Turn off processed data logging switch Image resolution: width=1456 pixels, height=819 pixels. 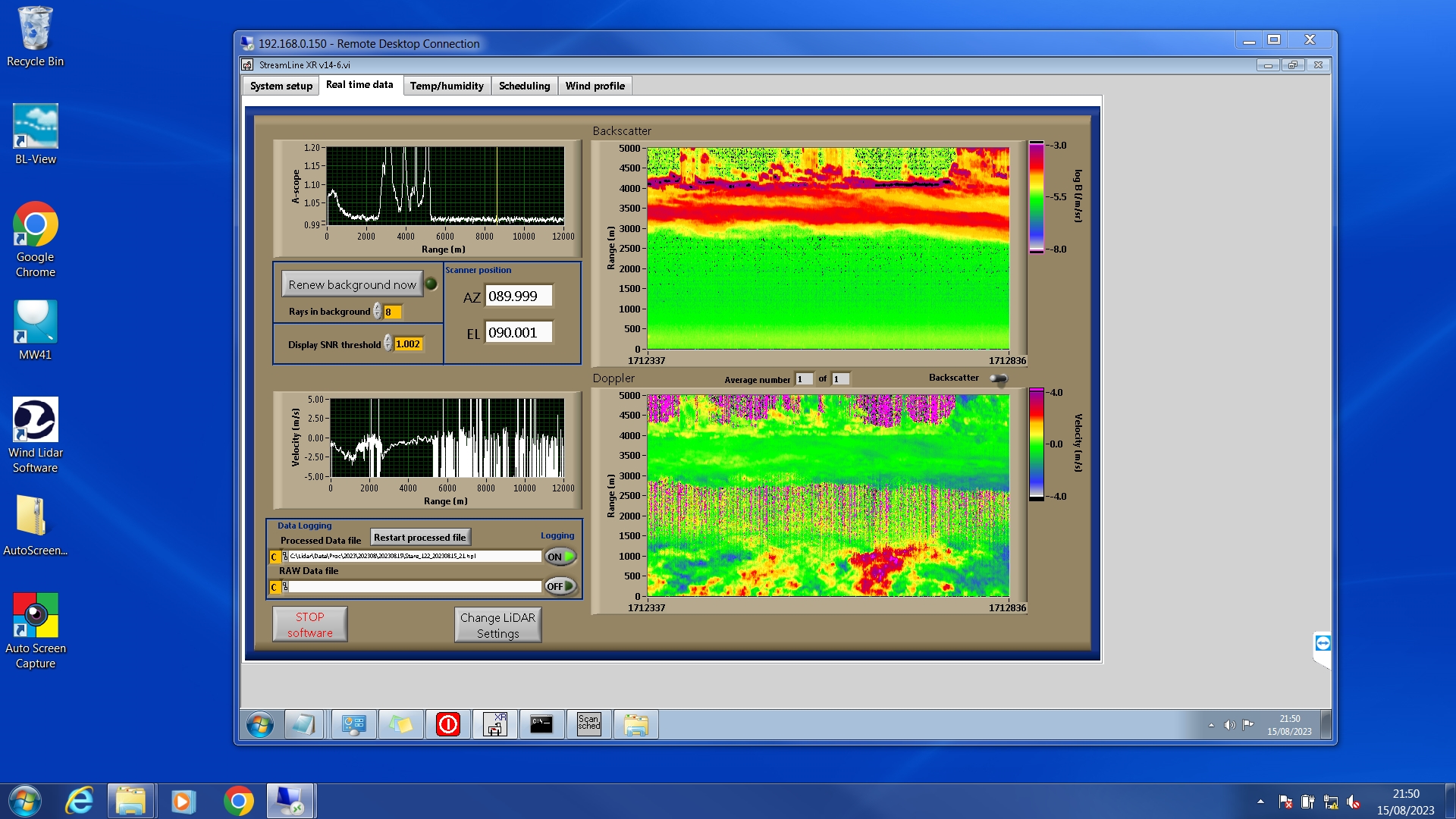click(x=560, y=557)
